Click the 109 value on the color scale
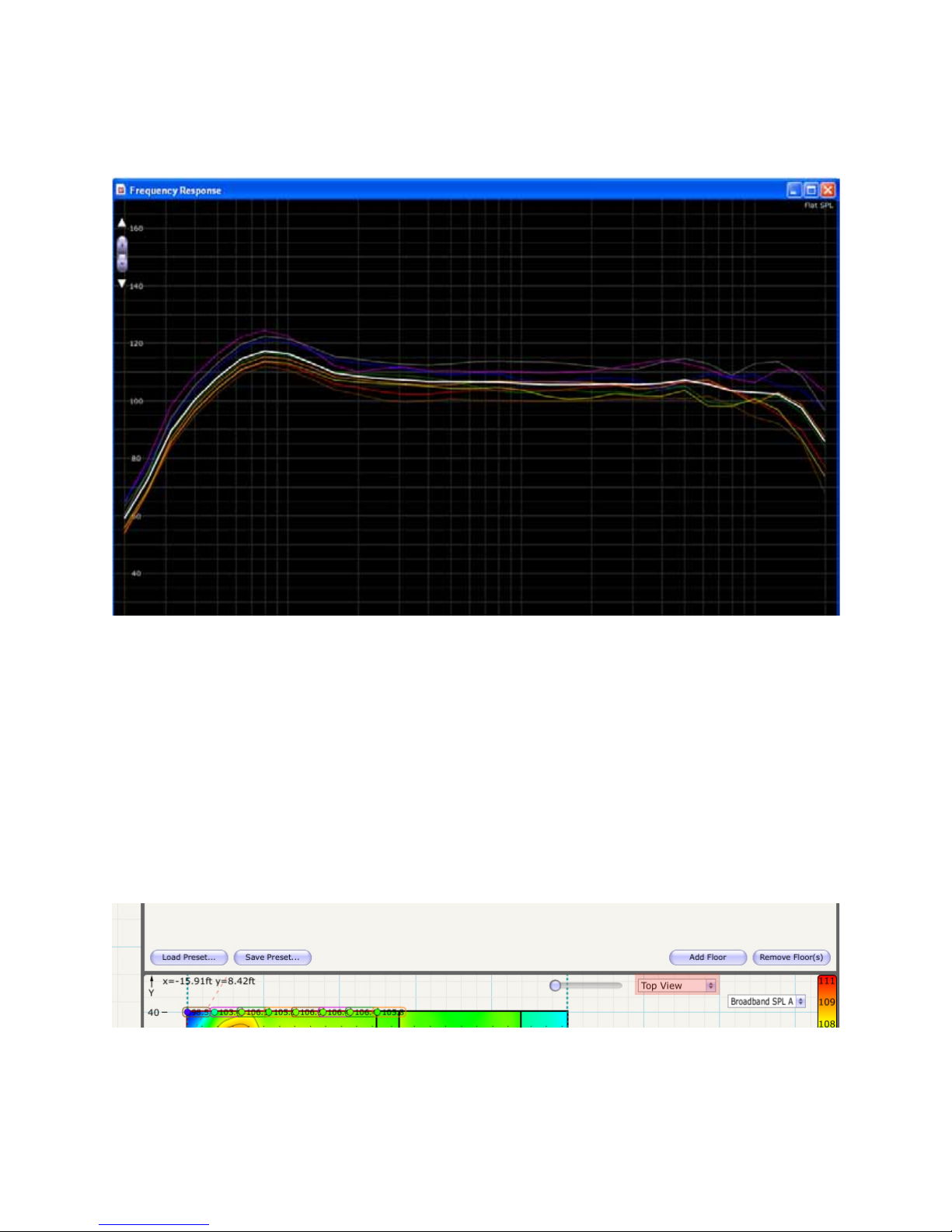 pyautogui.click(x=827, y=1002)
